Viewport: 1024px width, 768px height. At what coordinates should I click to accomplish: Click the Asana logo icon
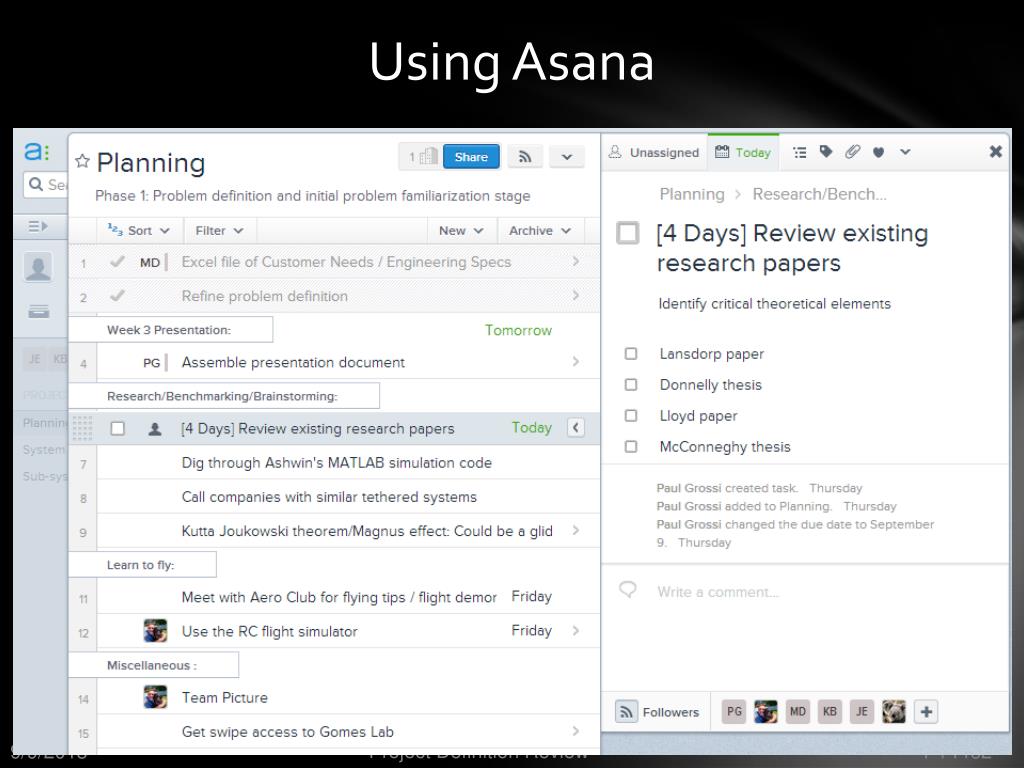pyautogui.click(x=37, y=152)
